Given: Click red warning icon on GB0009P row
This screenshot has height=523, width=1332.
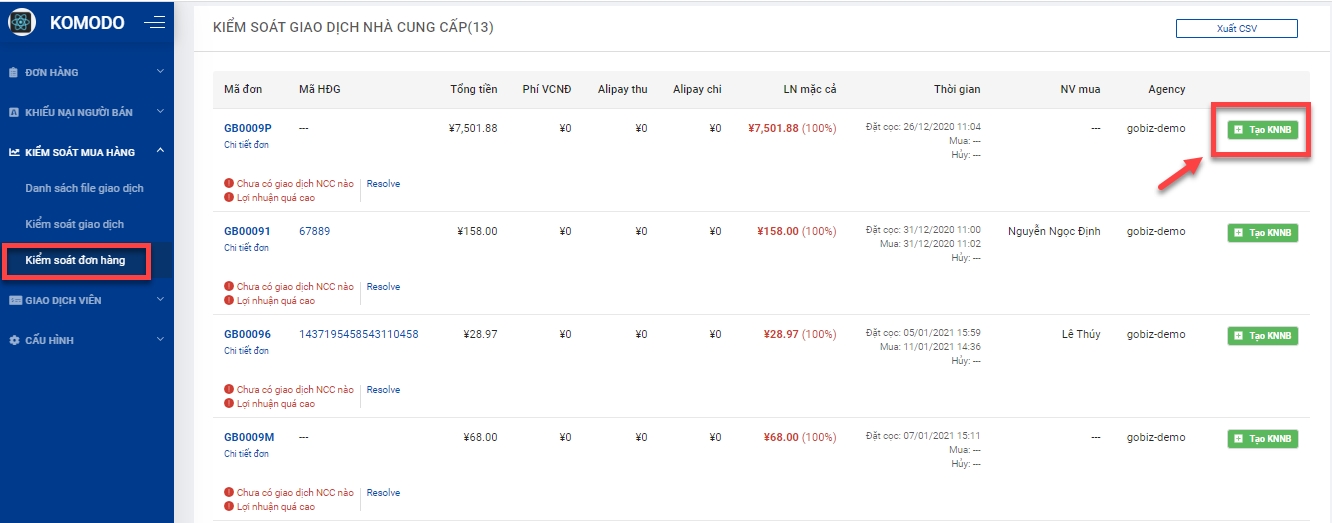Looking at the screenshot, I should [229, 184].
